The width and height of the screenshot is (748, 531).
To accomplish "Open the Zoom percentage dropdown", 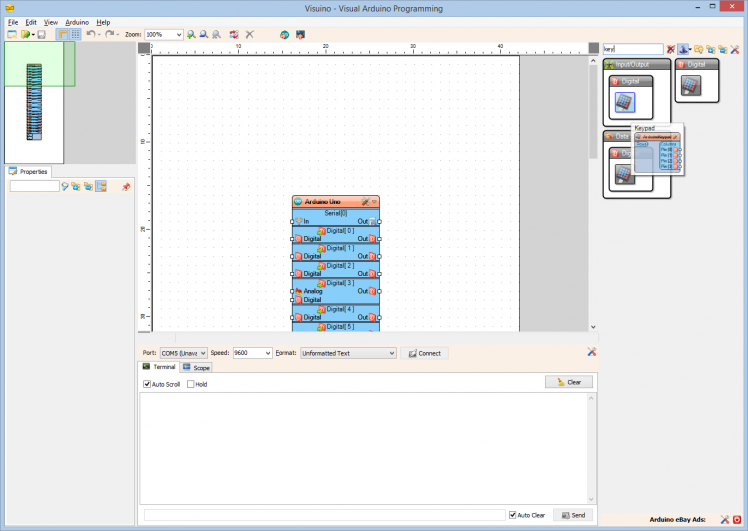I will click(x=179, y=34).
